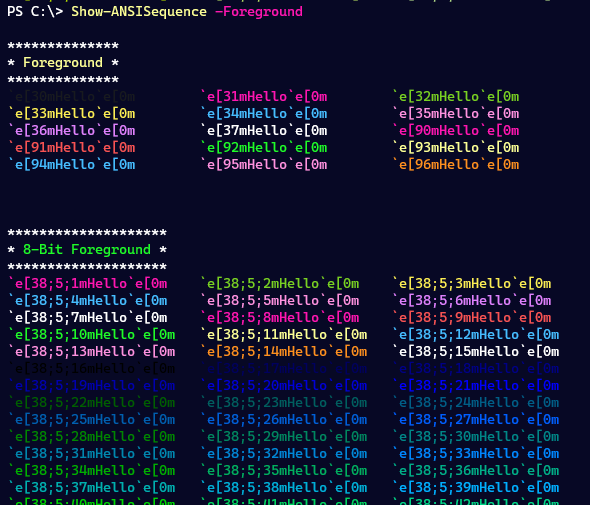The width and height of the screenshot is (590, 505).
Task: Click the `e[38;5;21mHello sample line
Action: [476, 386]
